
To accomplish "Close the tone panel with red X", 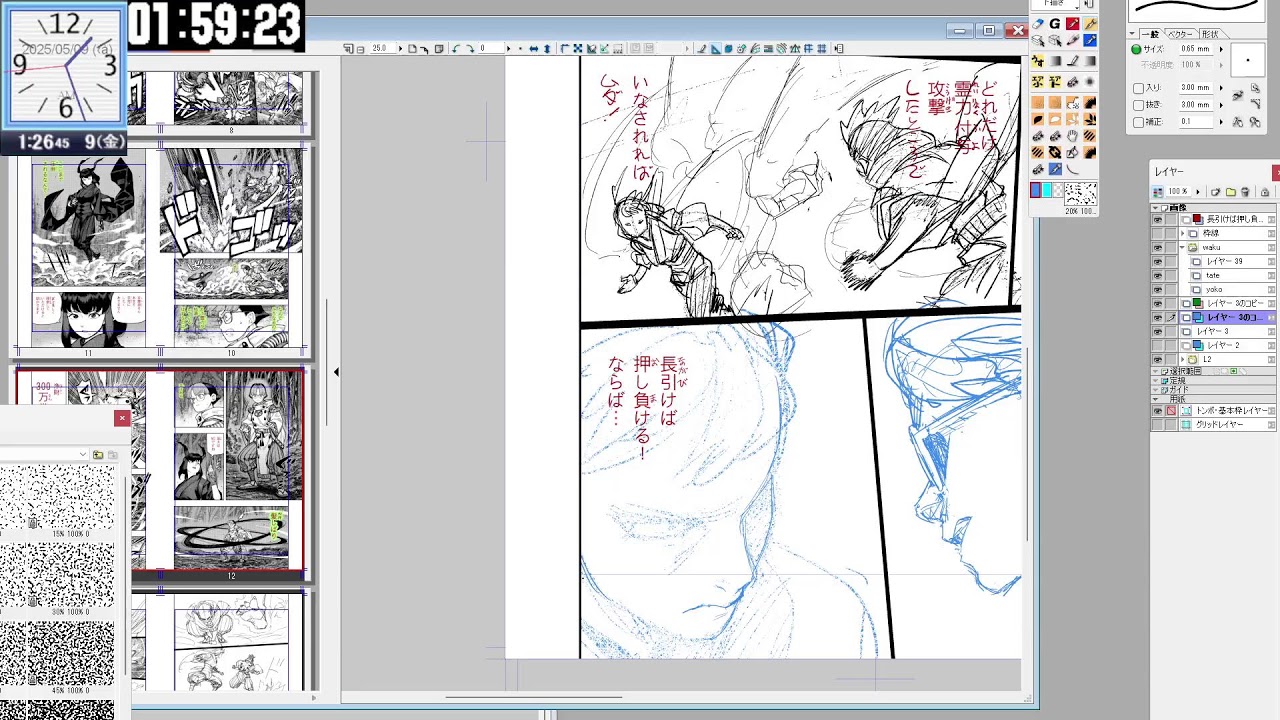I will click(x=122, y=418).
